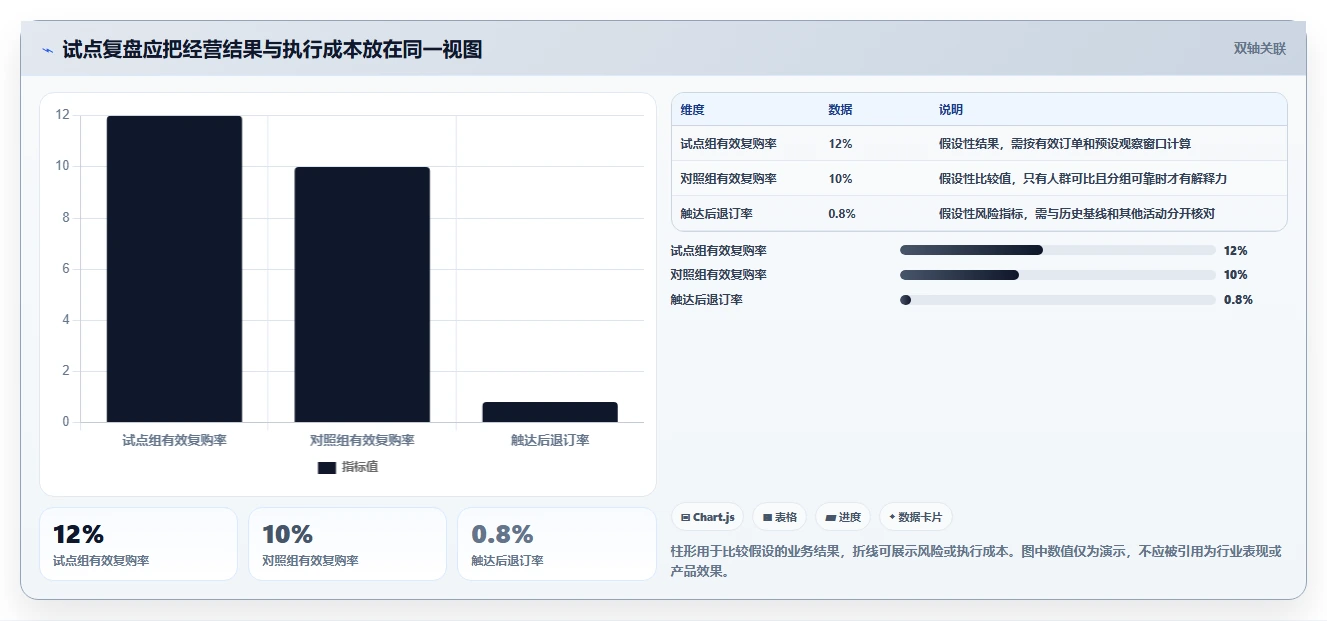This screenshot has height=621, width=1327.
Task: Select the 进度 tag chip
Action: coord(843,517)
